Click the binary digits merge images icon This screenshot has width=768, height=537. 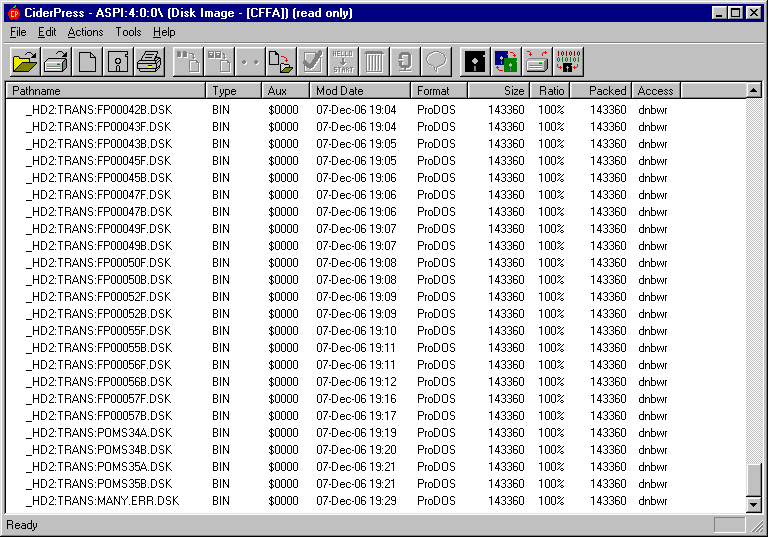[568, 62]
